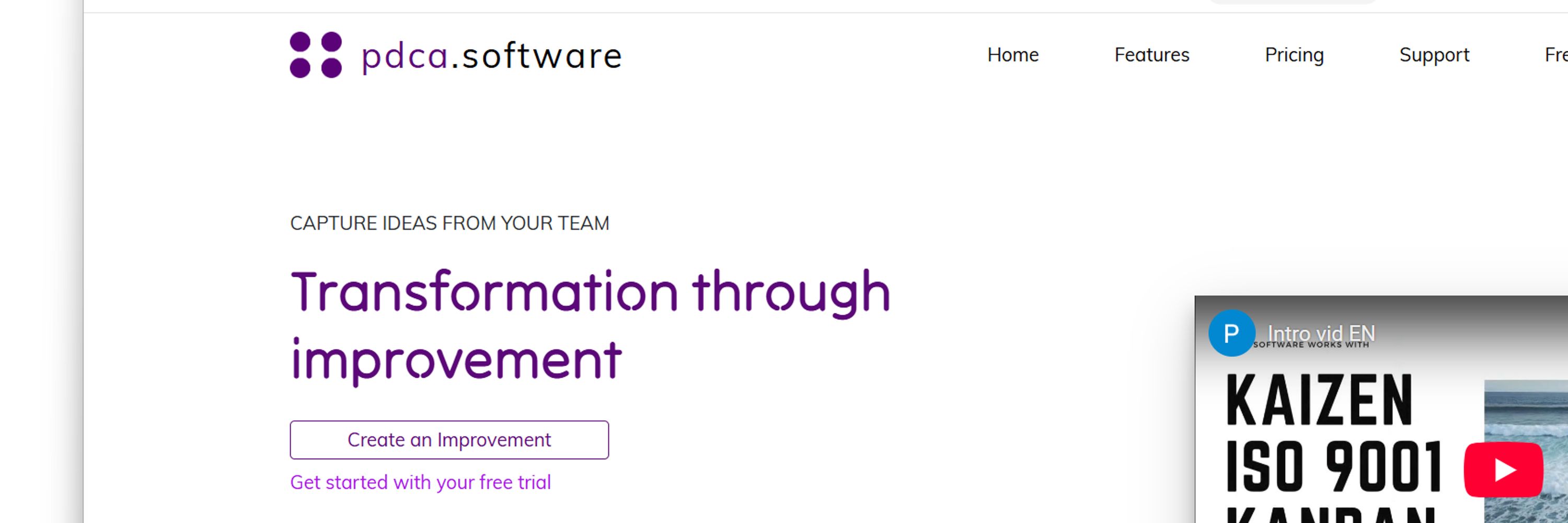Open the Support menu item
The height and width of the screenshot is (523, 1568).
1434,55
